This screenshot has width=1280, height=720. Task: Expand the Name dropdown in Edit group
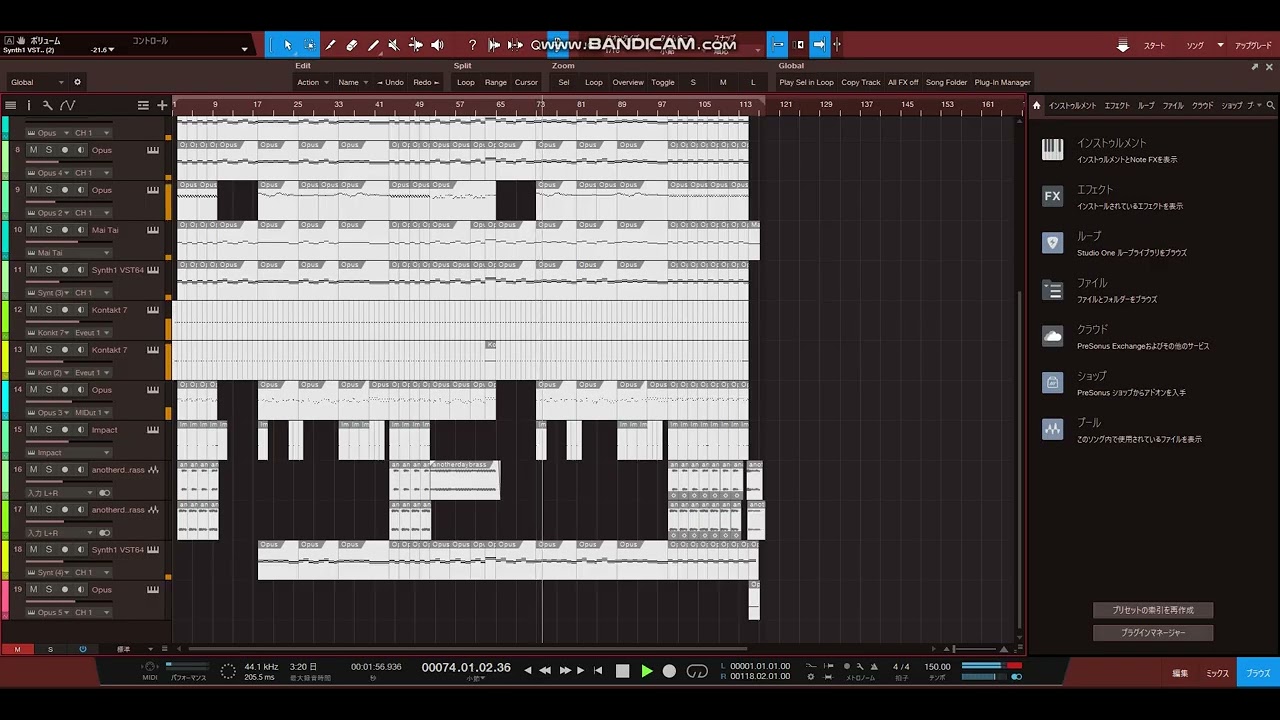click(x=351, y=82)
